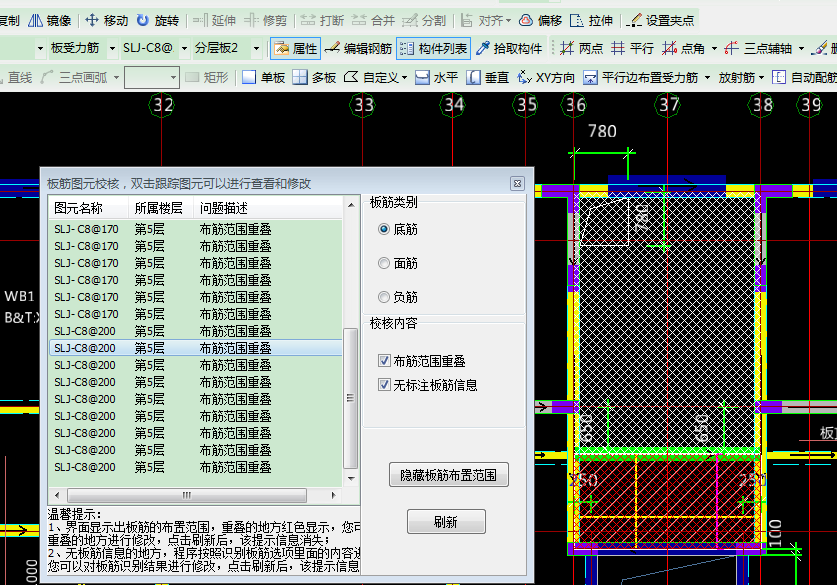Open the 属性 properties panel
The height and width of the screenshot is (585, 837).
[x=295, y=49]
